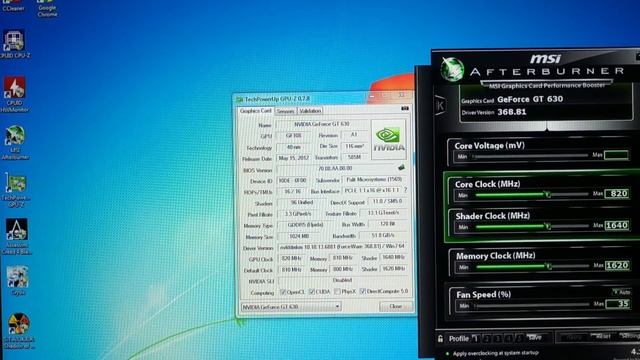
Task: Open the Assassin's Creed desktop shortcut
Action: [x=16, y=237]
